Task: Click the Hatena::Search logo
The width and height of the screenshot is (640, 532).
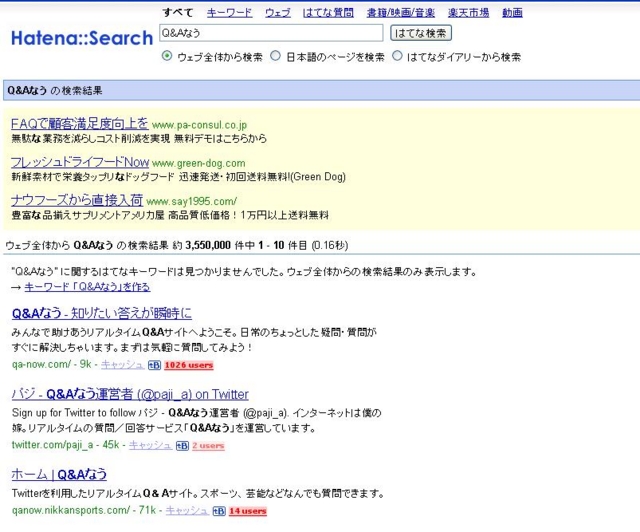Action: 82,38
